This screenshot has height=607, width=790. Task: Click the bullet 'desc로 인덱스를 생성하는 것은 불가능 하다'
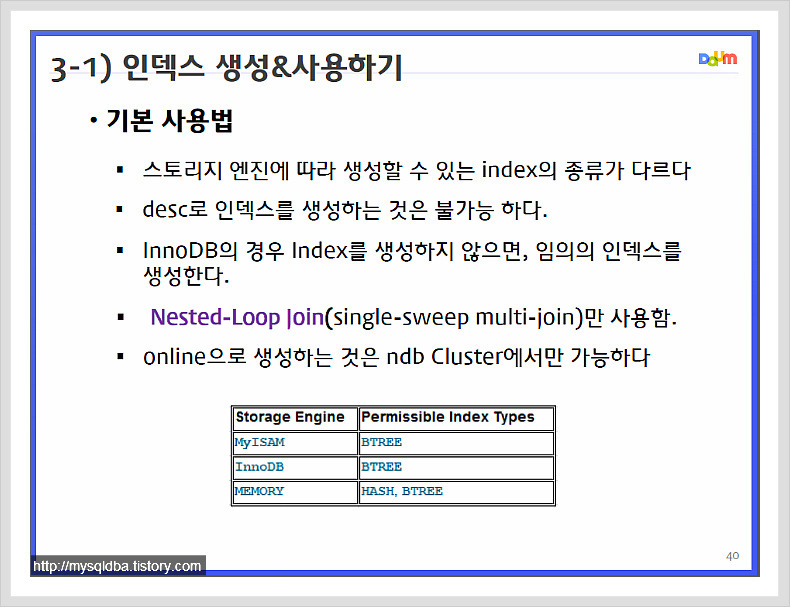[x=345, y=210]
